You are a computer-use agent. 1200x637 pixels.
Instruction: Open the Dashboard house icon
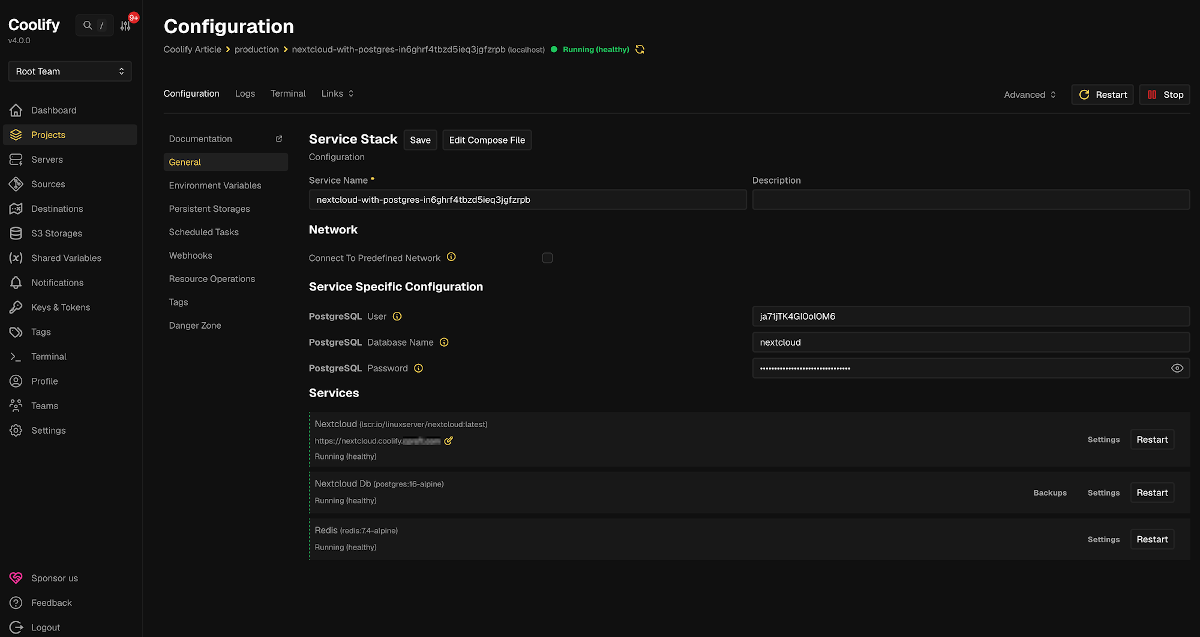(x=15, y=110)
